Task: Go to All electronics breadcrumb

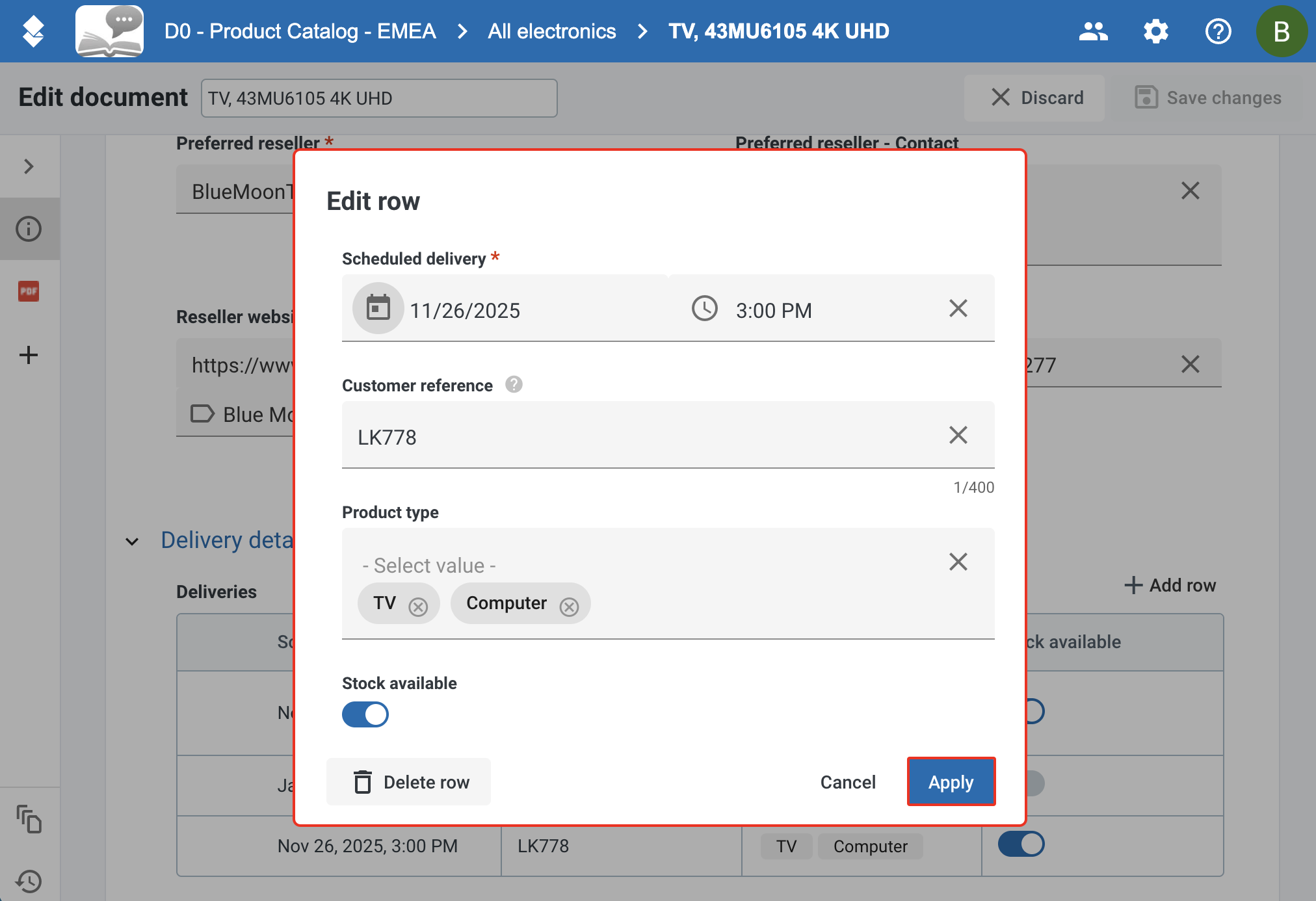Action: pos(551,31)
